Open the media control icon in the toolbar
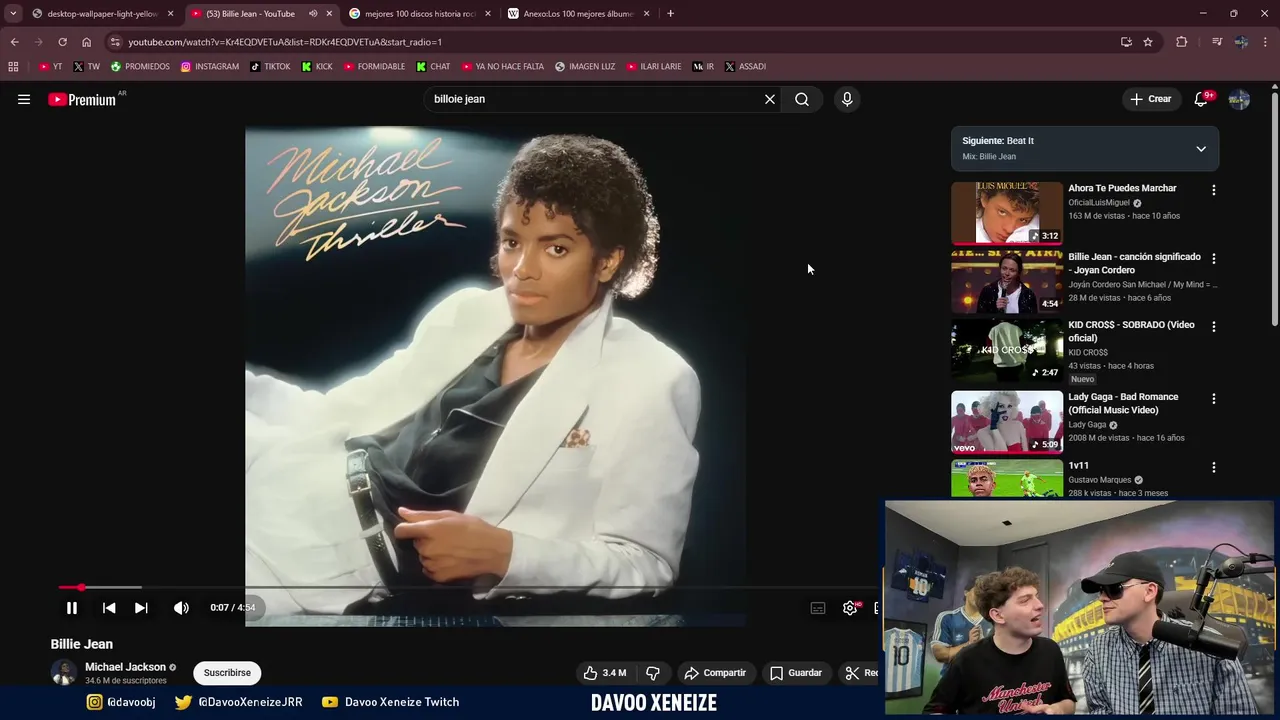Screen dimensions: 1280x720 click(x=1216, y=42)
